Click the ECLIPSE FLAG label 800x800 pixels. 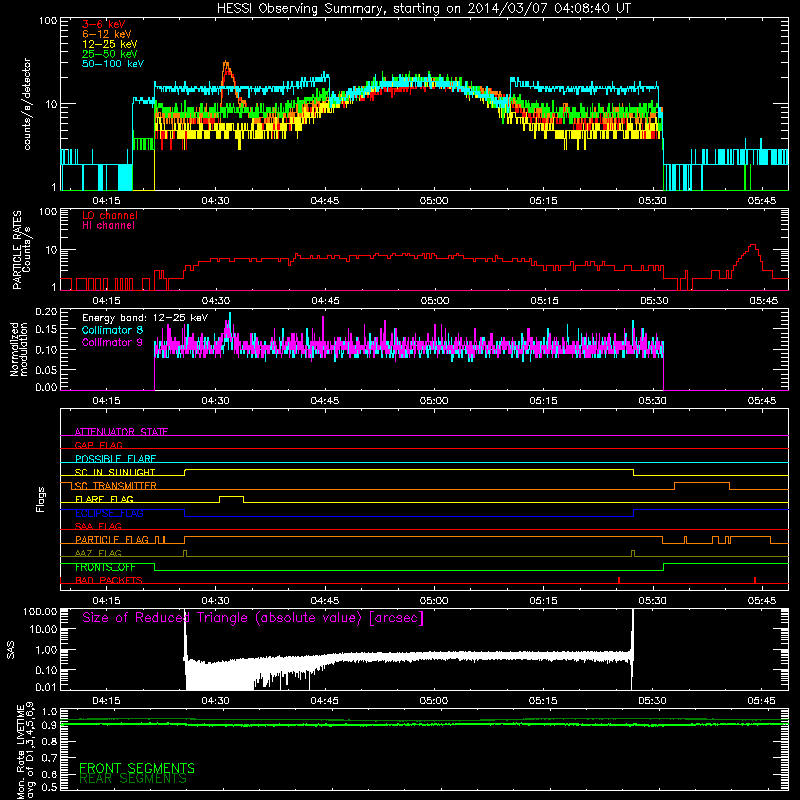(109, 513)
